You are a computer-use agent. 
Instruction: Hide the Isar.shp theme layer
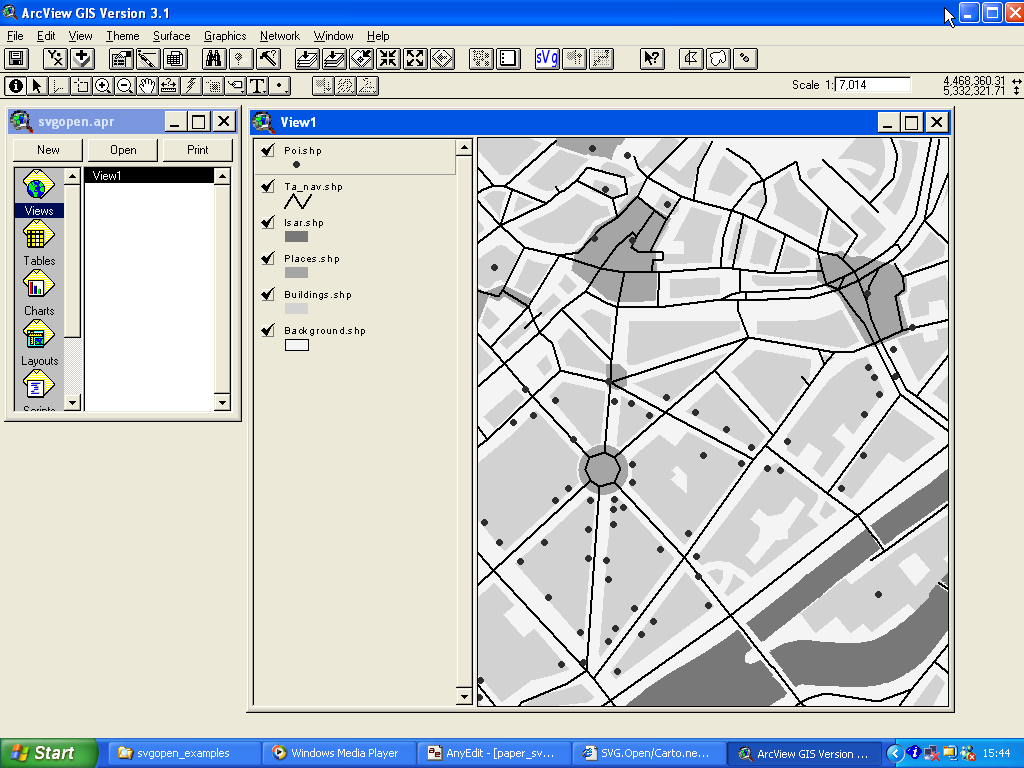[x=267, y=223]
